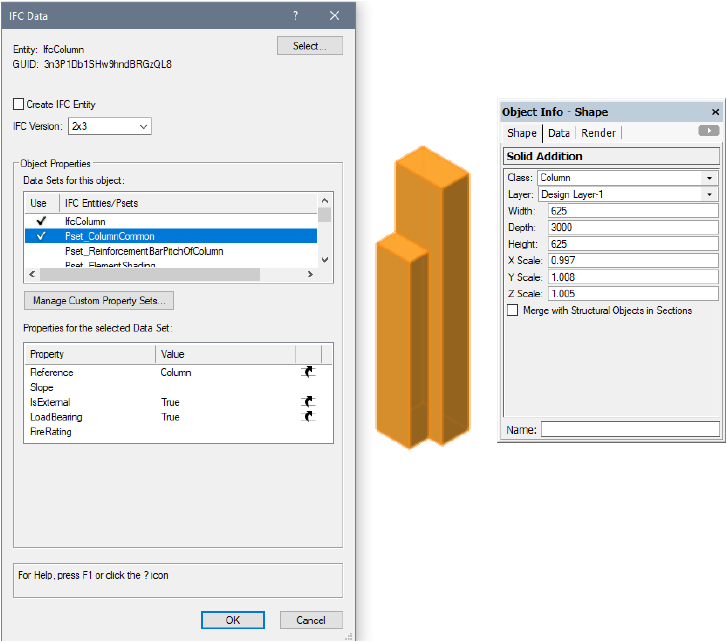The width and height of the screenshot is (727, 642).
Task: Click the data mapping arrow icon for Reference row
Action: (x=308, y=372)
